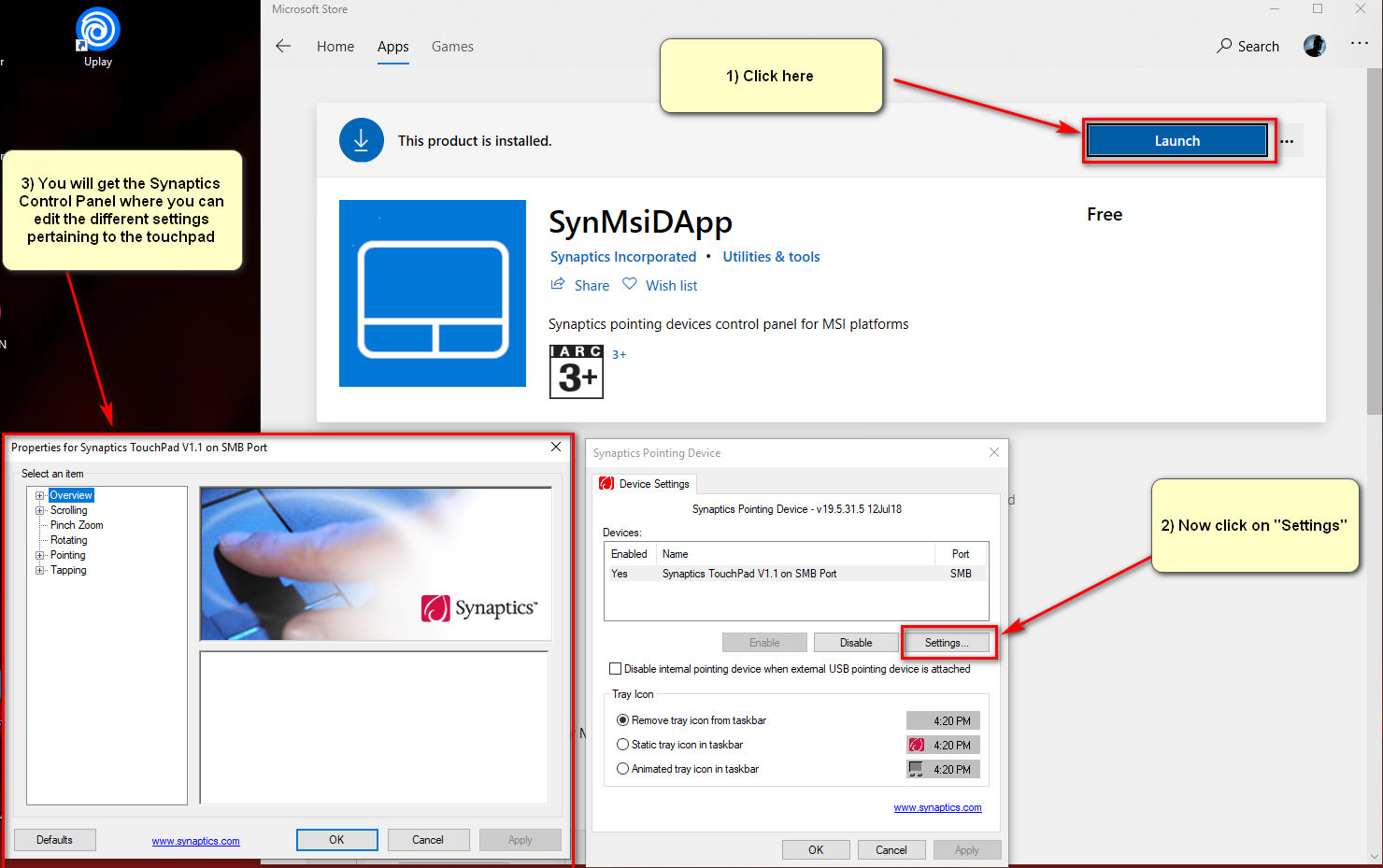
Task: Expand the Pointing tree node
Action: point(40,555)
